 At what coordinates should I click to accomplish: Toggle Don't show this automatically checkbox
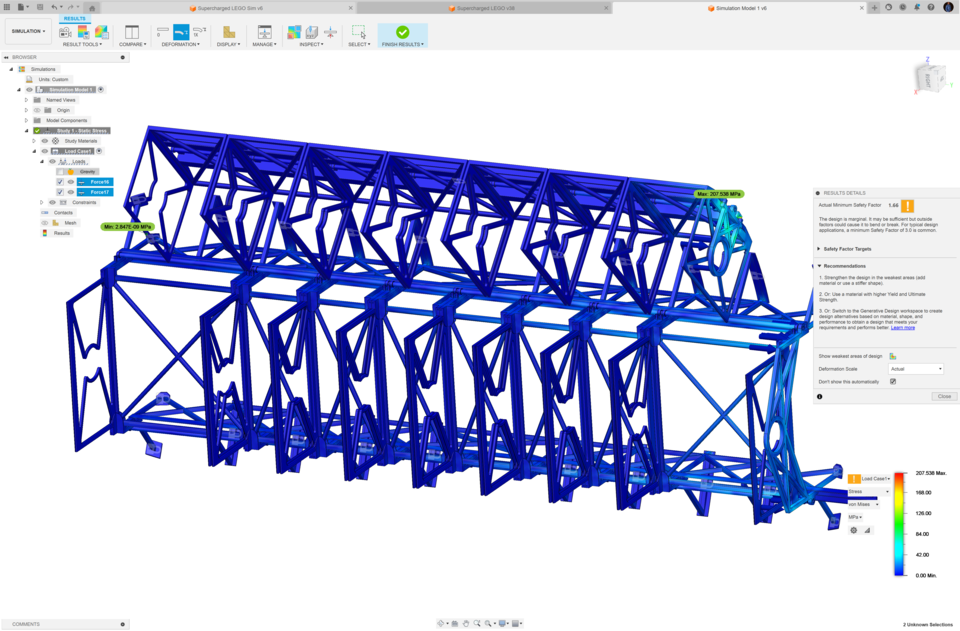tap(893, 381)
